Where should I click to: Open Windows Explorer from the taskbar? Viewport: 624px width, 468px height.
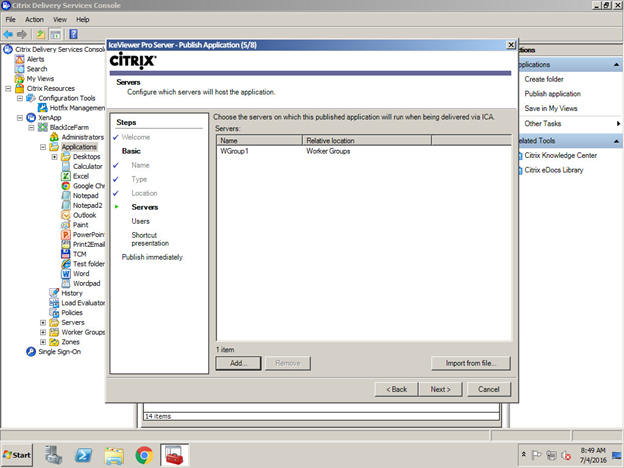114,456
